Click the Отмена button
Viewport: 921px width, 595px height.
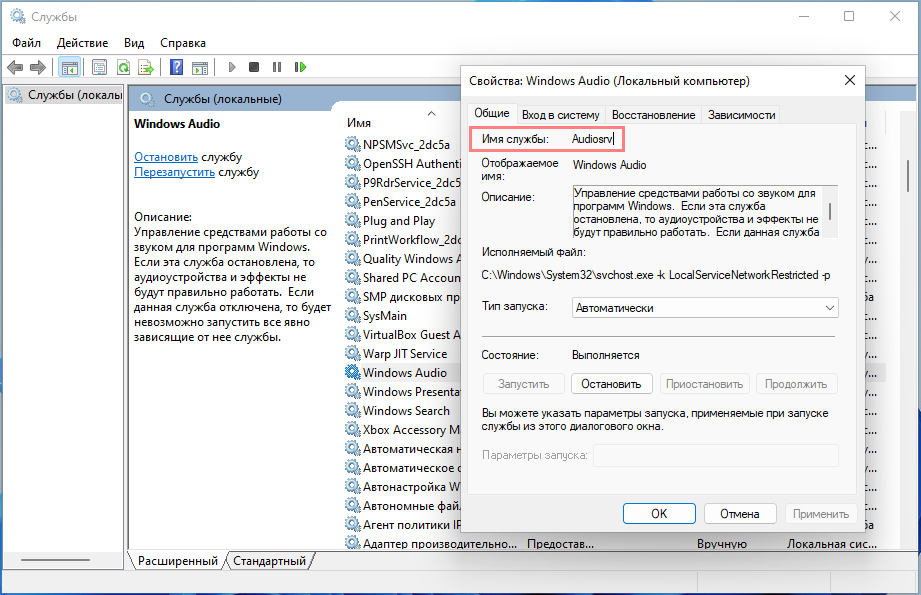pyautogui.click(x=740, y=514)
